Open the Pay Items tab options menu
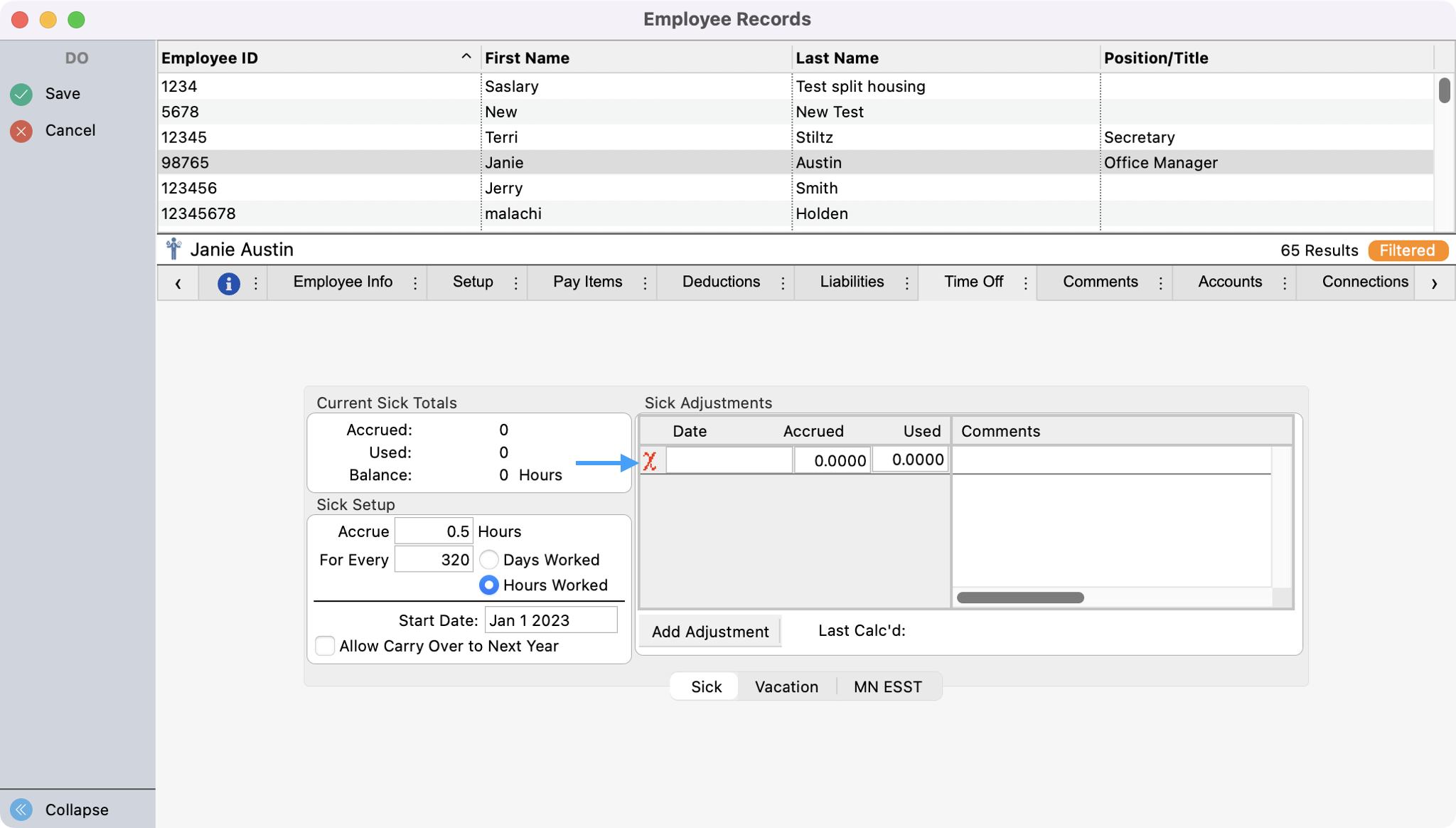This screenshot has width=1456, height=828. (645, 283)
